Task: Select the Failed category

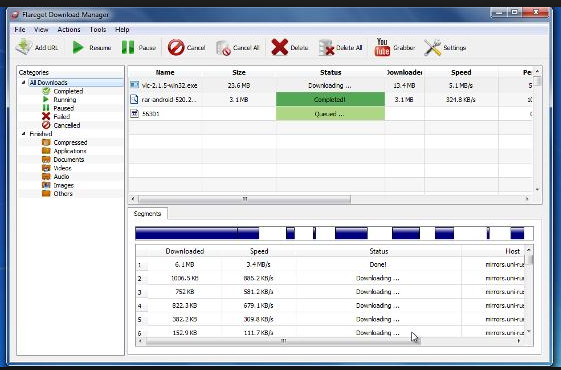Action: tap(62, 117)
